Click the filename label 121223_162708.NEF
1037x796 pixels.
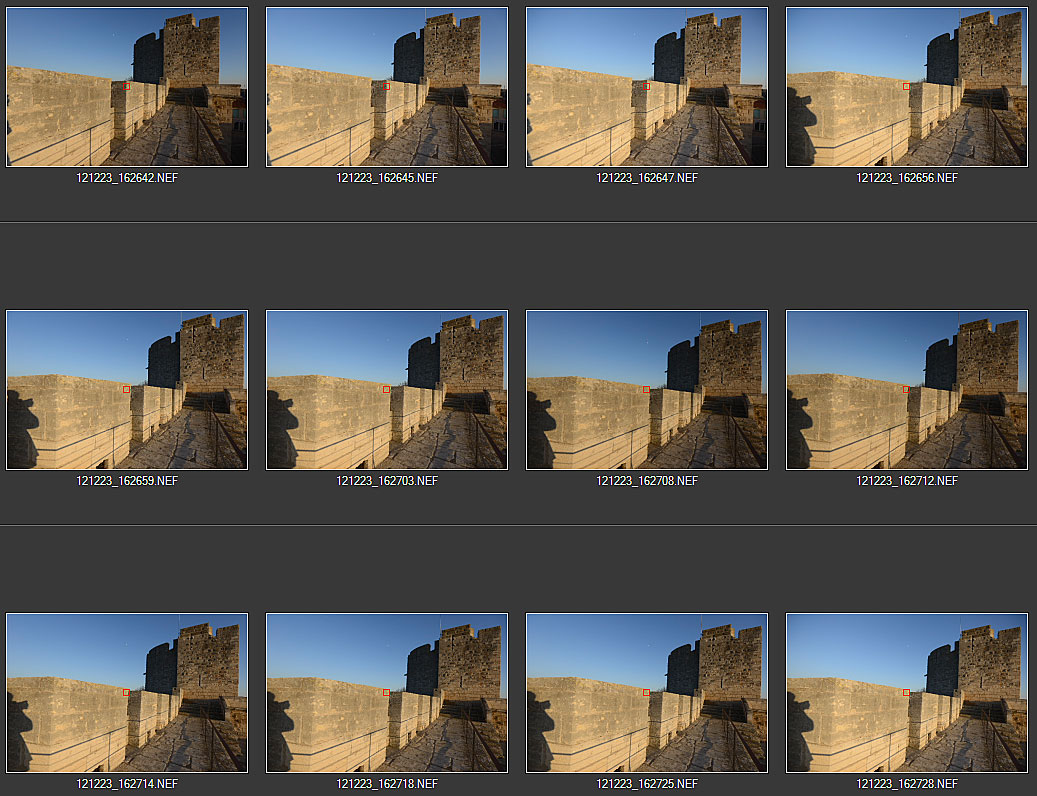click(647, 481)
